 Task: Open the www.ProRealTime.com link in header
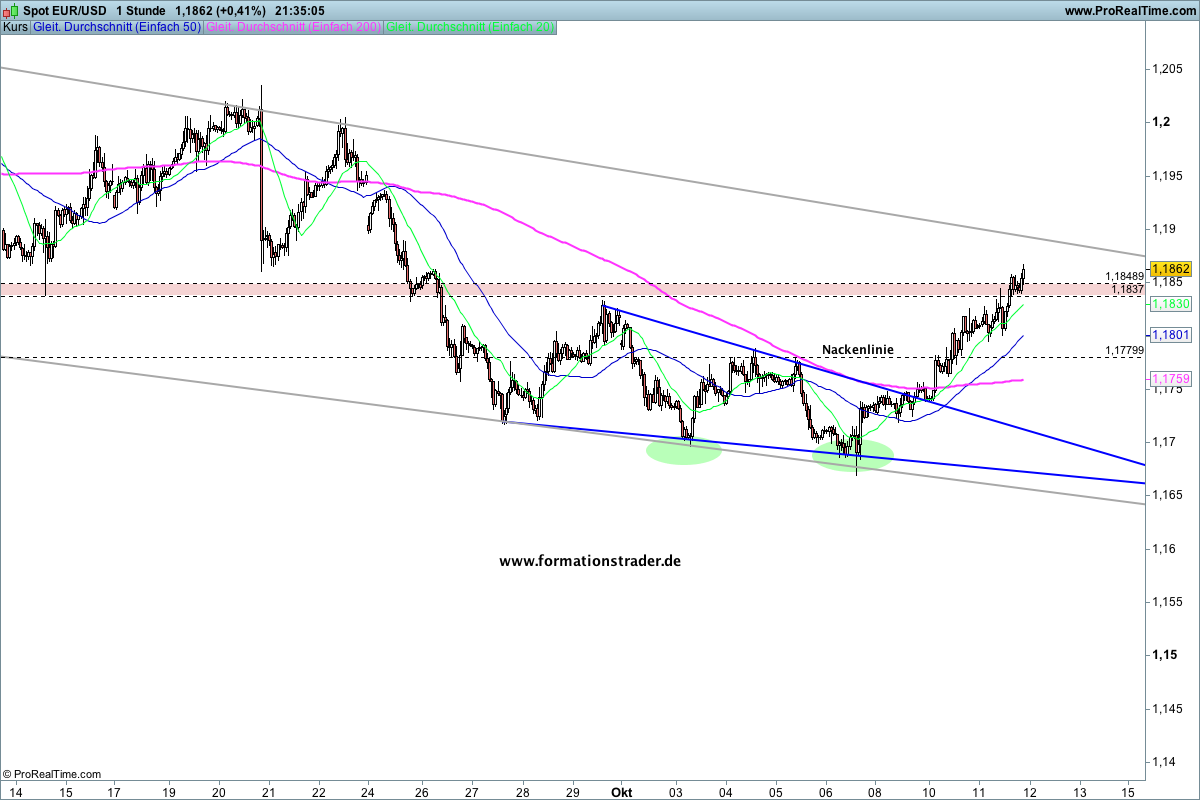pos(1129,11)
